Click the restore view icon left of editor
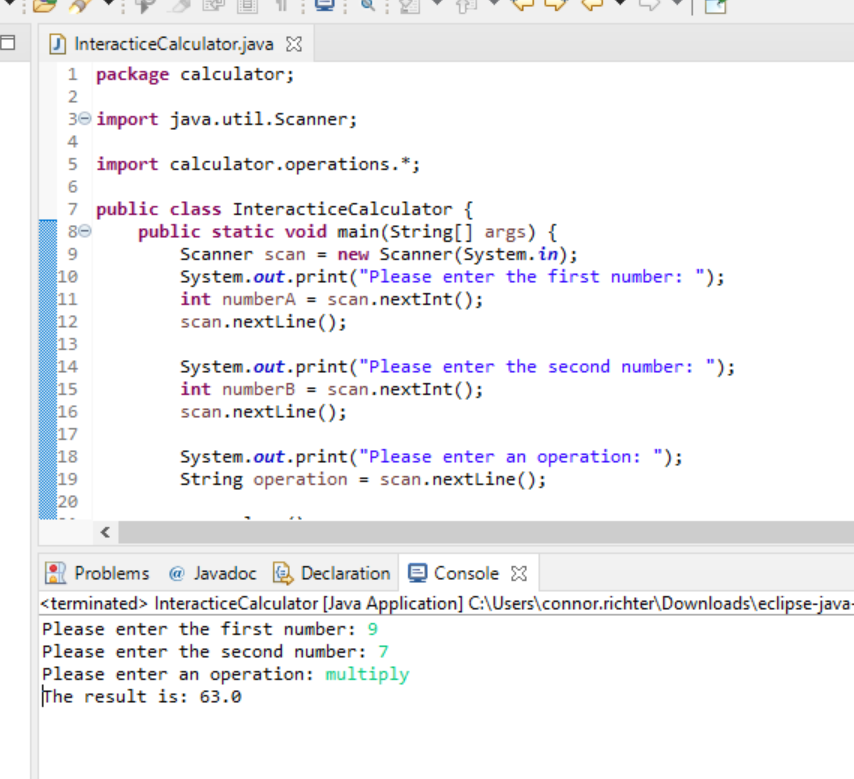 tap(8, 42)
